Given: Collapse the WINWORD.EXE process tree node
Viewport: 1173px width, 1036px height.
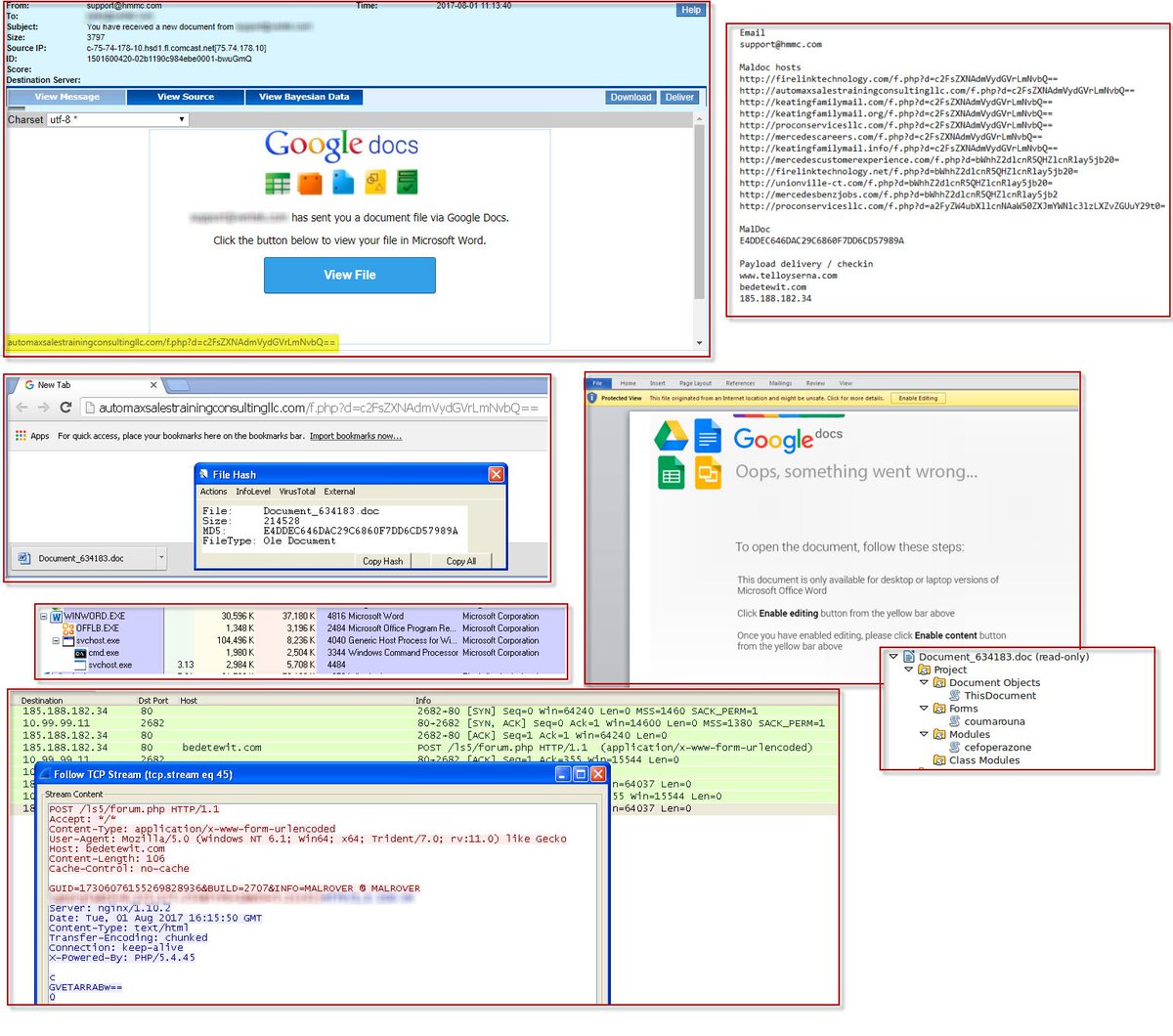Looking at the screenshot, I should 43,617.
